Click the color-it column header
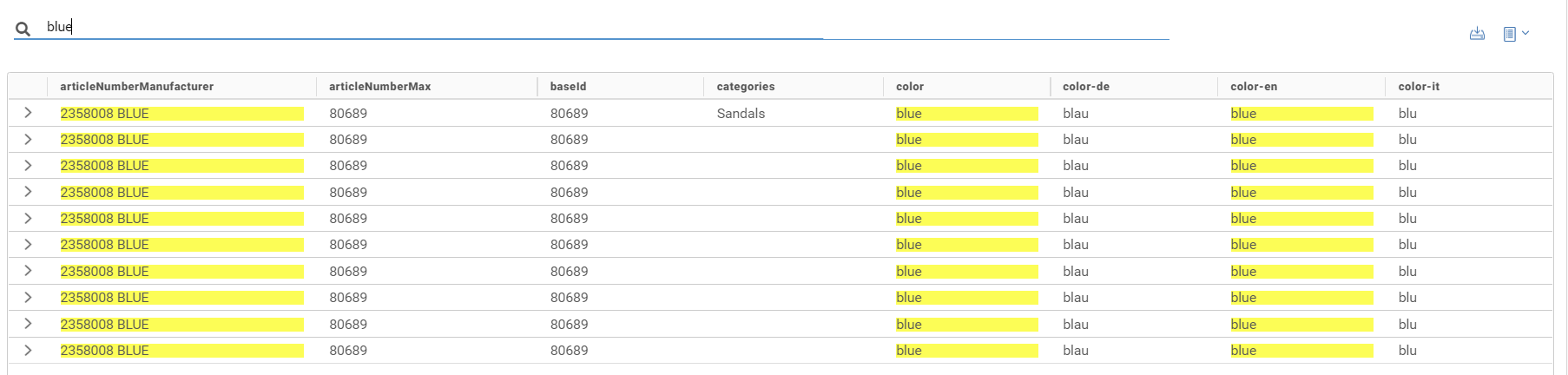 point(1419,87)
